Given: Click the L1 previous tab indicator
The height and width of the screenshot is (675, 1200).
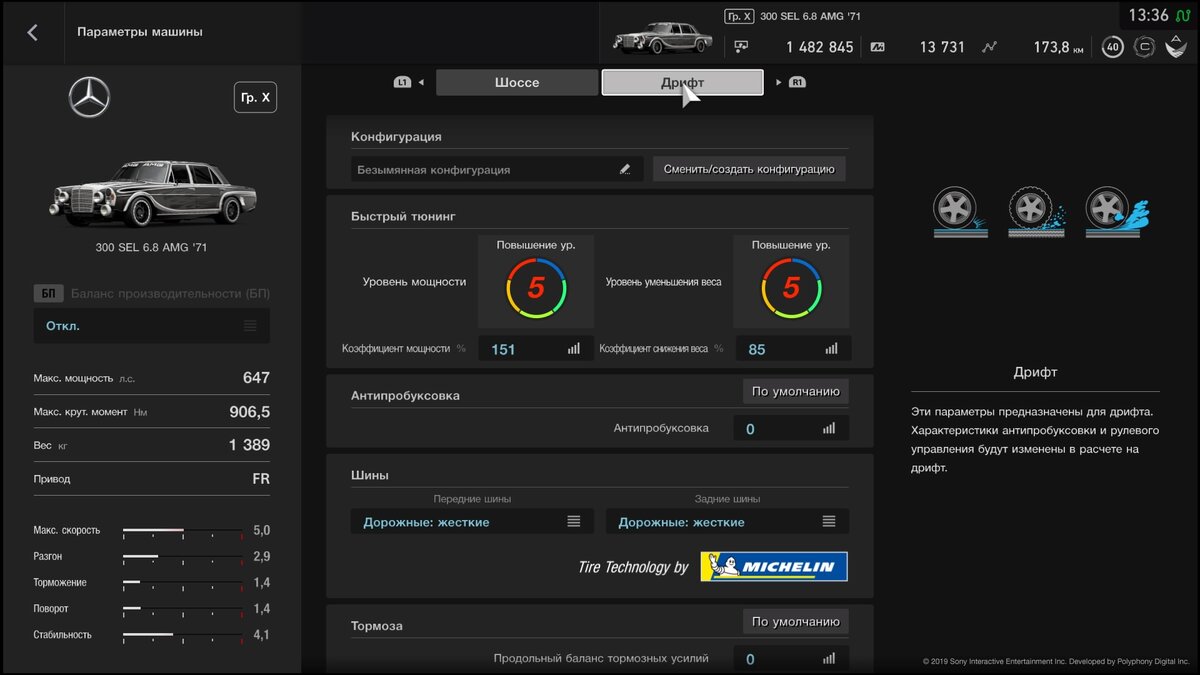Looking at the screenshot, I should point(402,82).
